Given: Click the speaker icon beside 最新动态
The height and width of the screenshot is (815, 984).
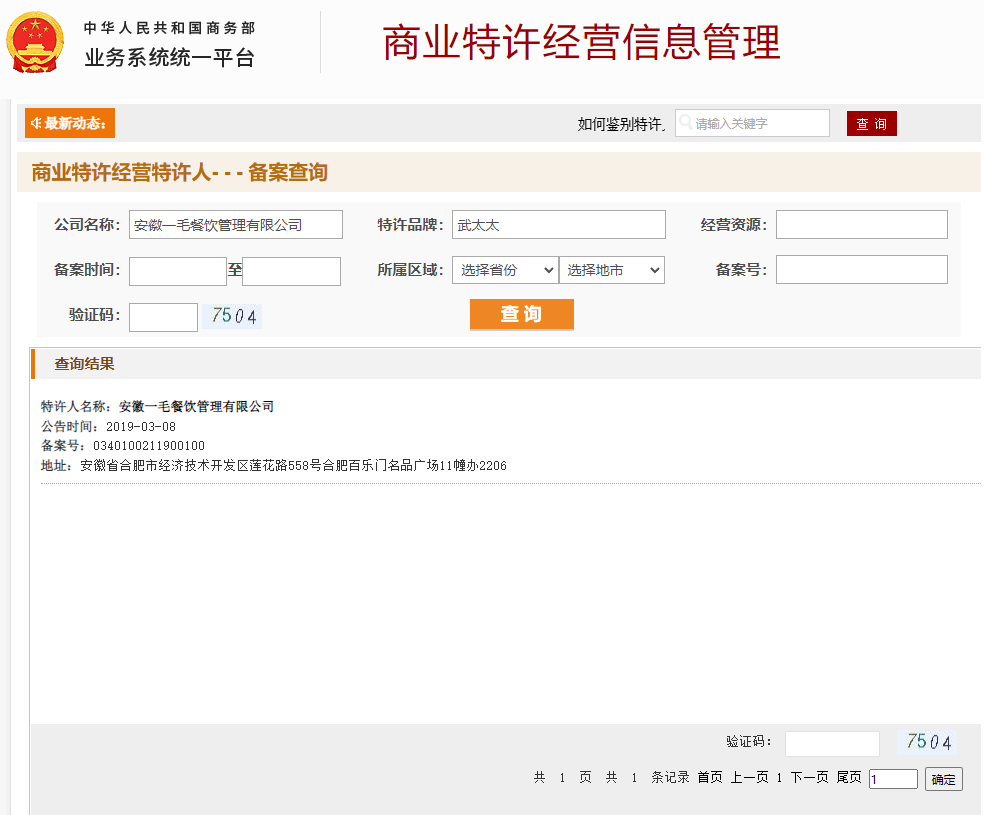Looking at the screenshot, I should tap(35, 123).
